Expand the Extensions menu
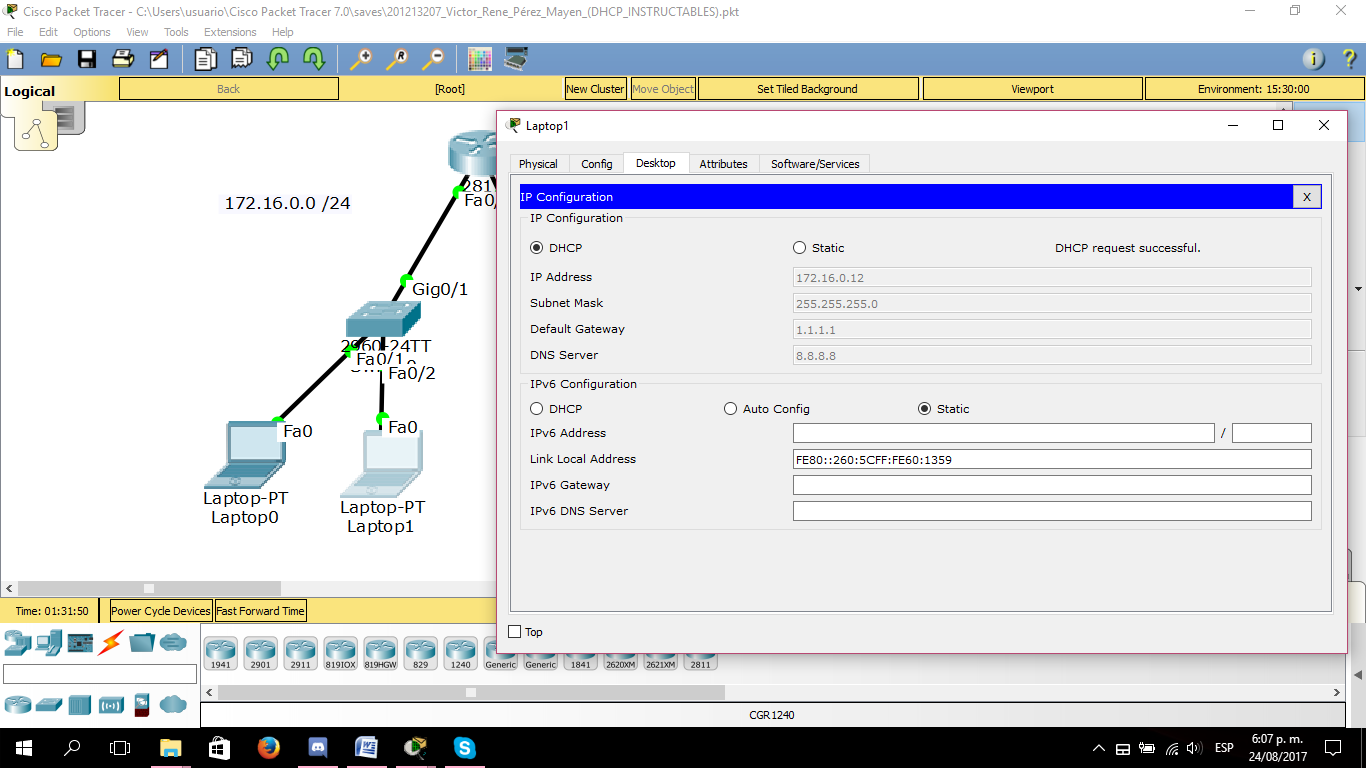This screenshot has width=1366, height=768. click(x=230, y=31)
